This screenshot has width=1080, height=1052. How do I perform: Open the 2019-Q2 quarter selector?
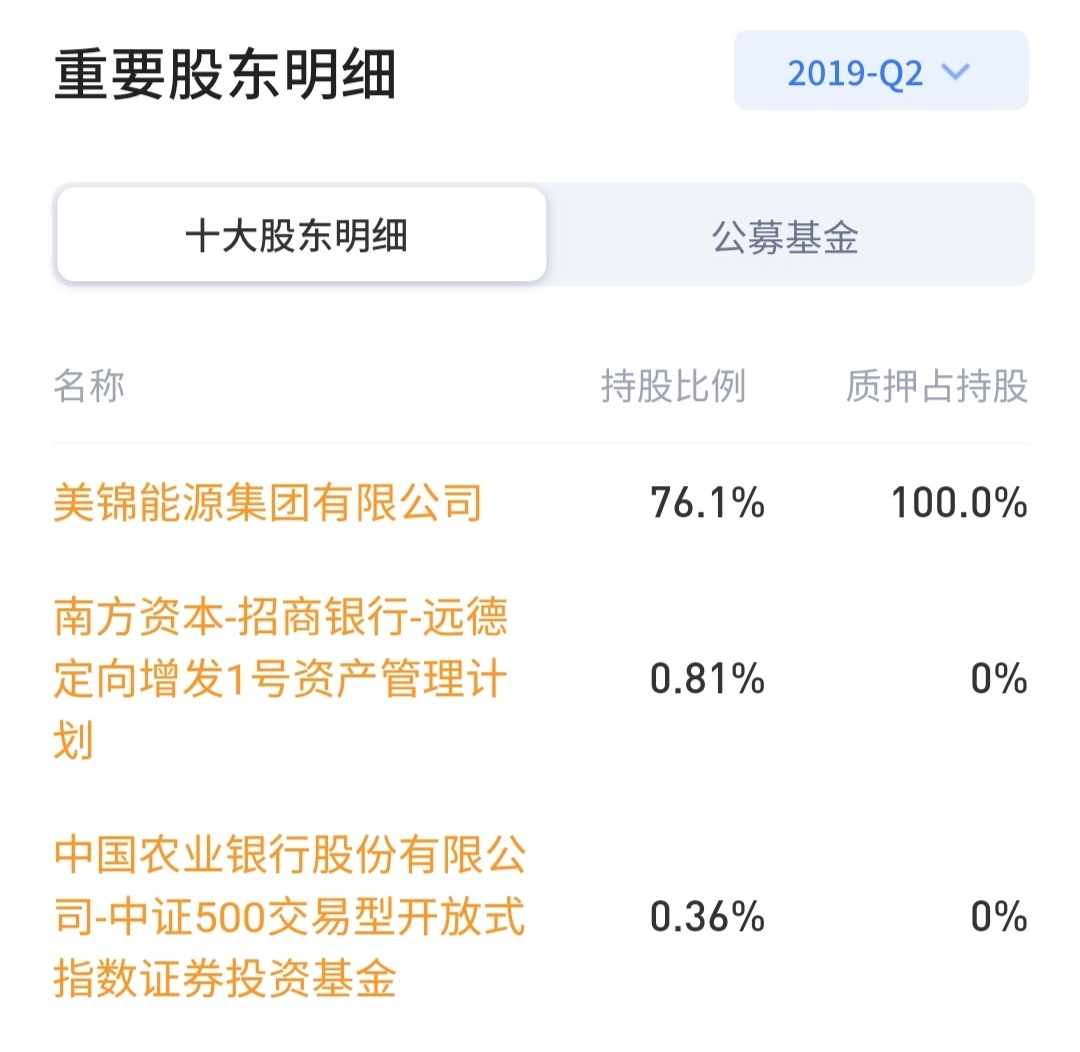coord(880,72)
